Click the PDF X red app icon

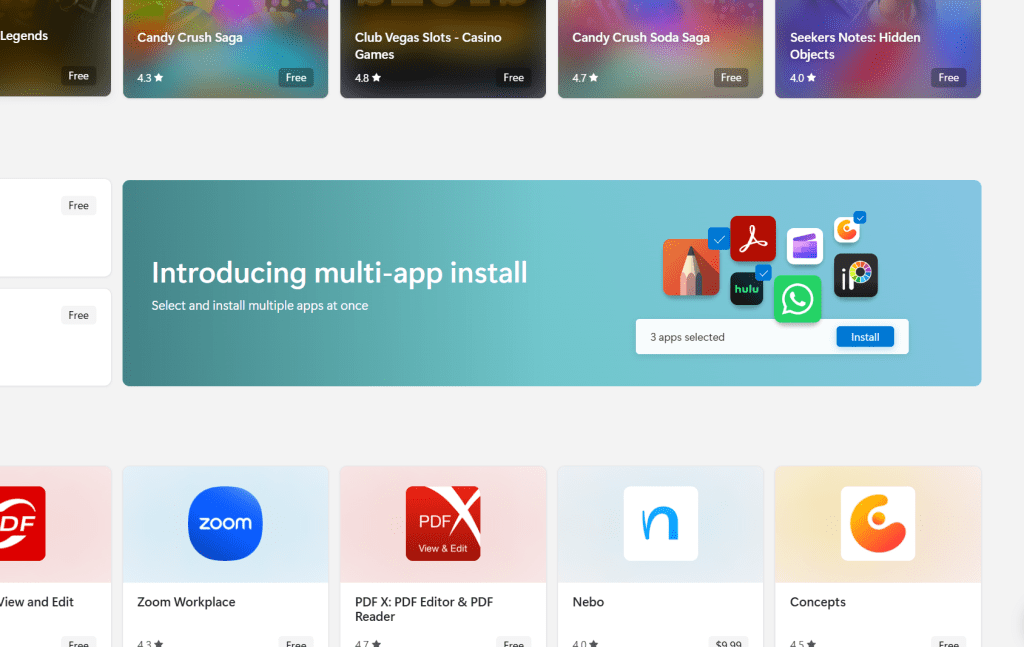pos(442,523)
